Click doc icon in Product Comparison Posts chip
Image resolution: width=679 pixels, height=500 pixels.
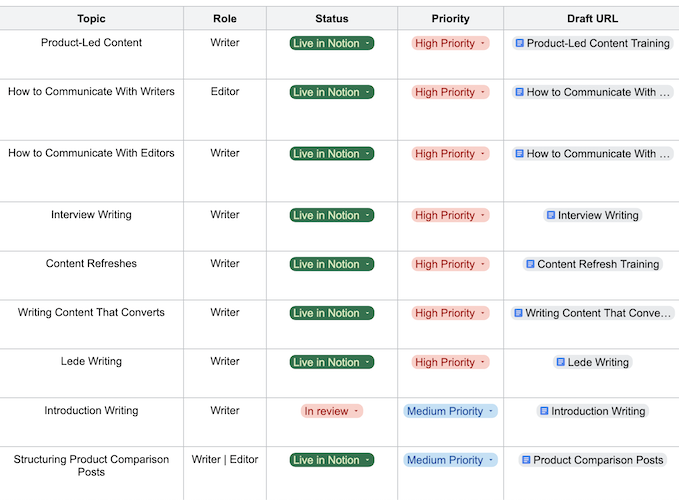pyautogui.click(x=526, y=460)
